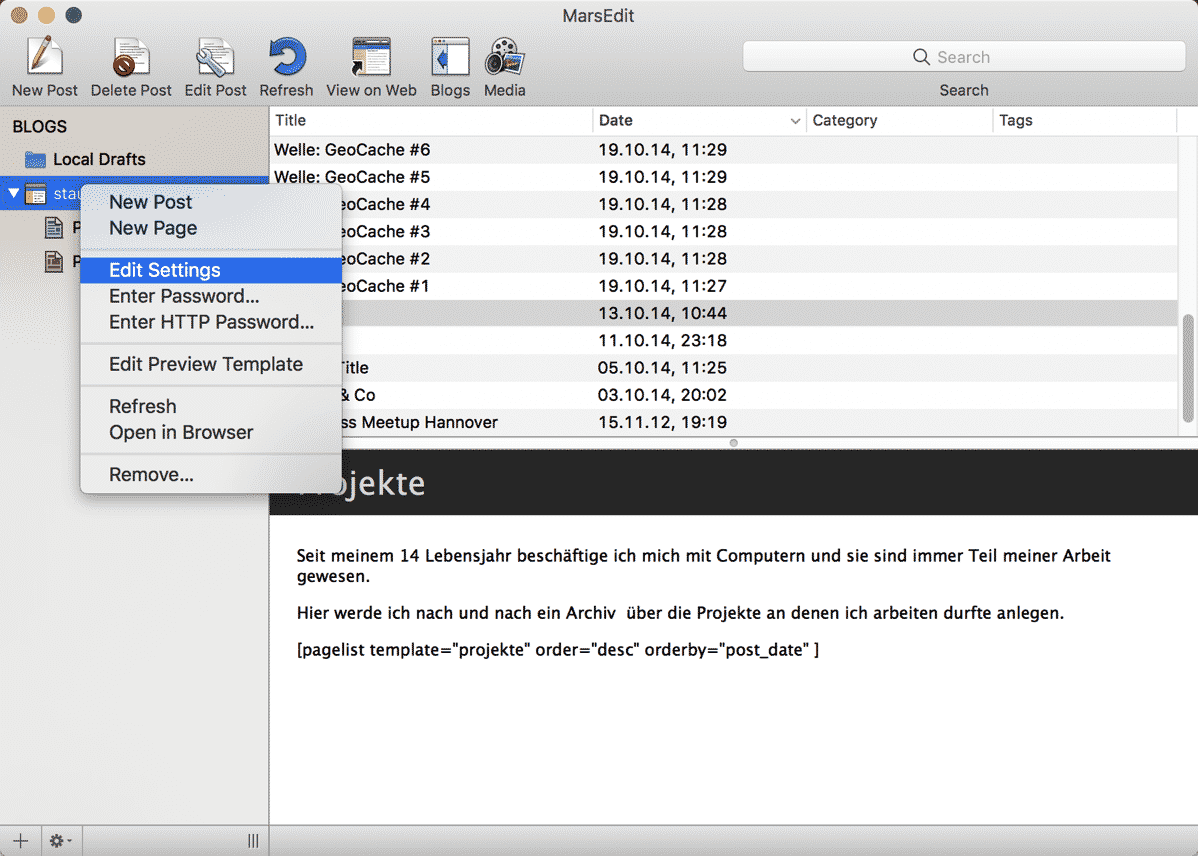Open the gear action menu at bottom
This screenshot has height=856, width=1198.
point(60,841)
